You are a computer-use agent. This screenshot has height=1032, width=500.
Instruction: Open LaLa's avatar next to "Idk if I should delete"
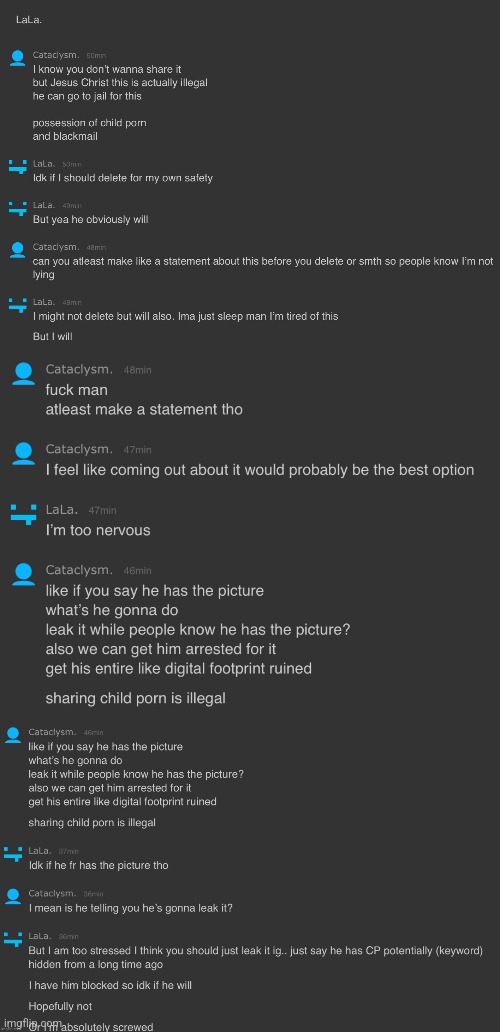18,166
